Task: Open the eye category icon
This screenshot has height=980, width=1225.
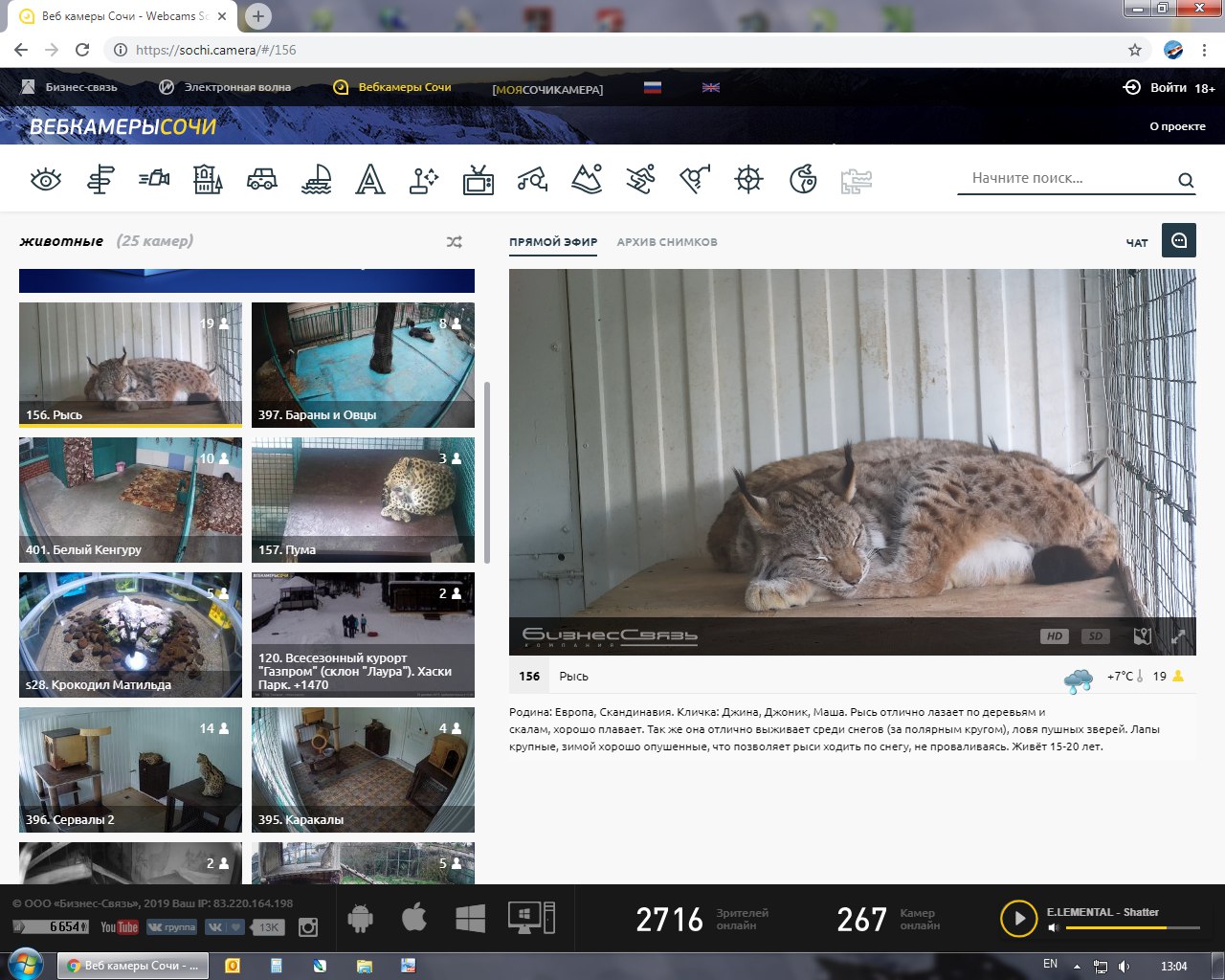Action: point(46,179)
